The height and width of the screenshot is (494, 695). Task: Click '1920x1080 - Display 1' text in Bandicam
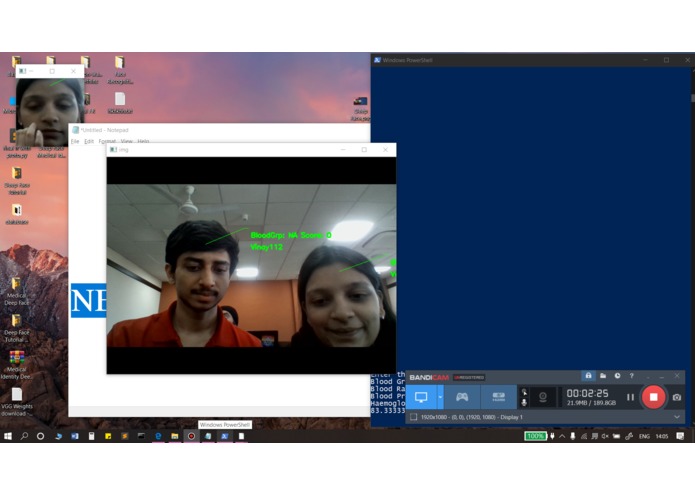pos(472,417)
